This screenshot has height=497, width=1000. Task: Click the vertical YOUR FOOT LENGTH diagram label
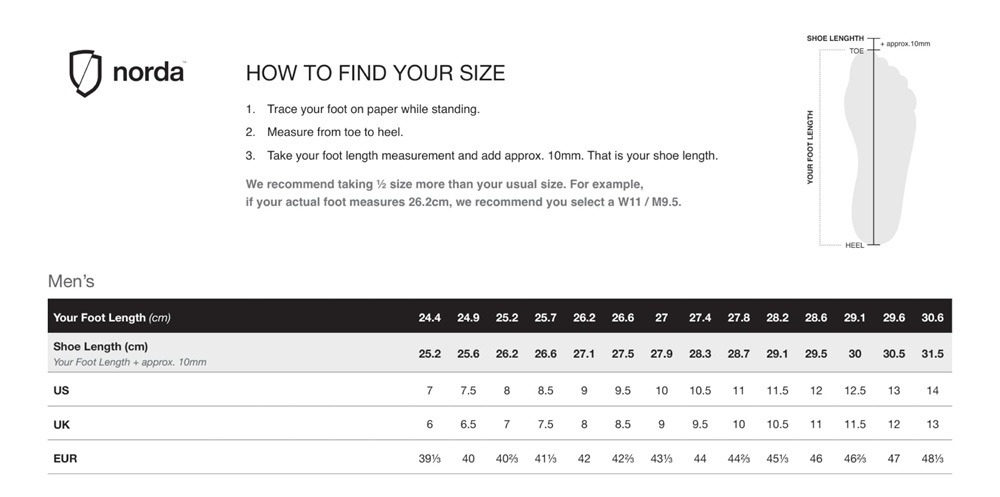pos(810,146)
